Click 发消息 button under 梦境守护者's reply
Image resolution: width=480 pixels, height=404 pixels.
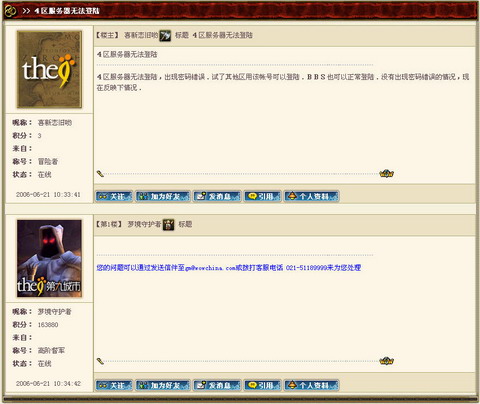tap(217, 385)
